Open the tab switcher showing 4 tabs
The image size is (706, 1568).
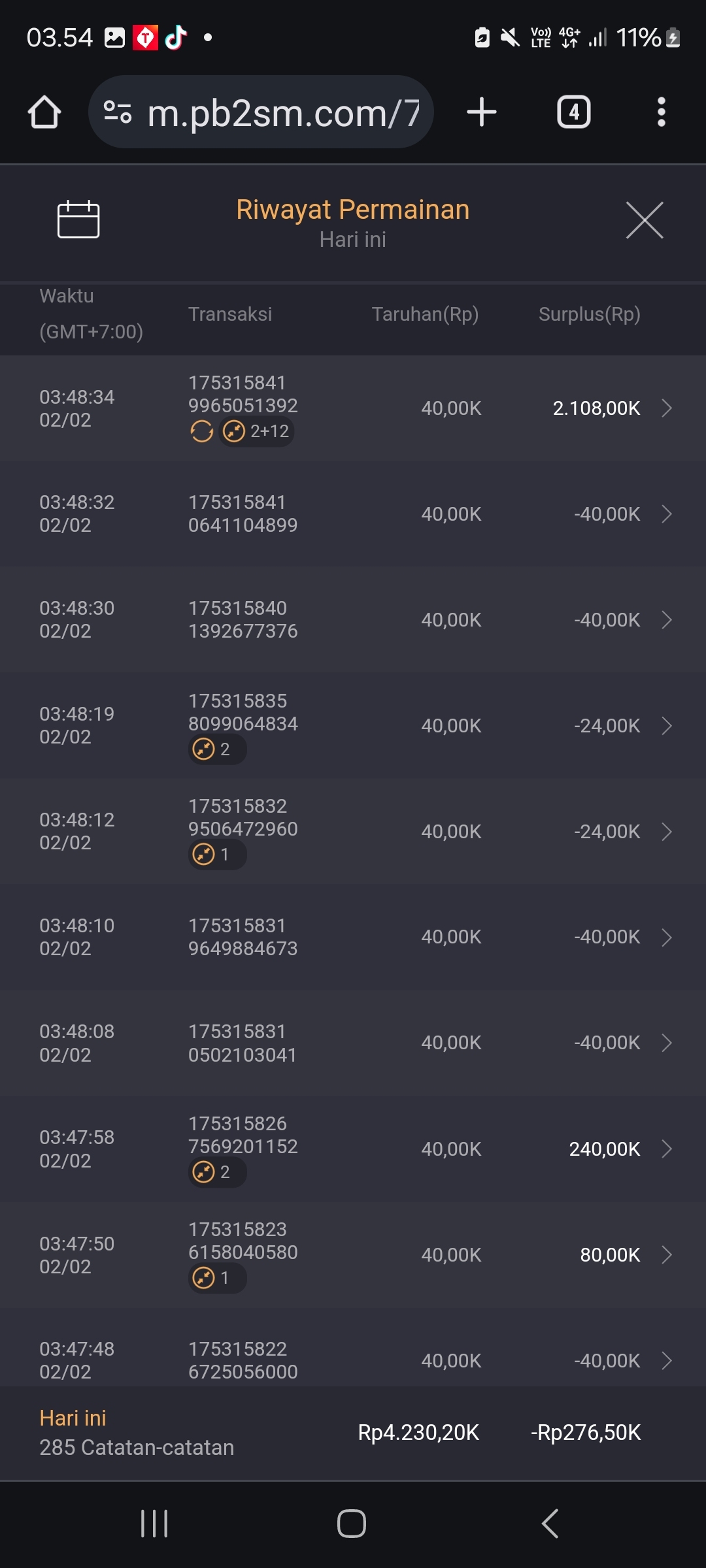pos(573,112)
